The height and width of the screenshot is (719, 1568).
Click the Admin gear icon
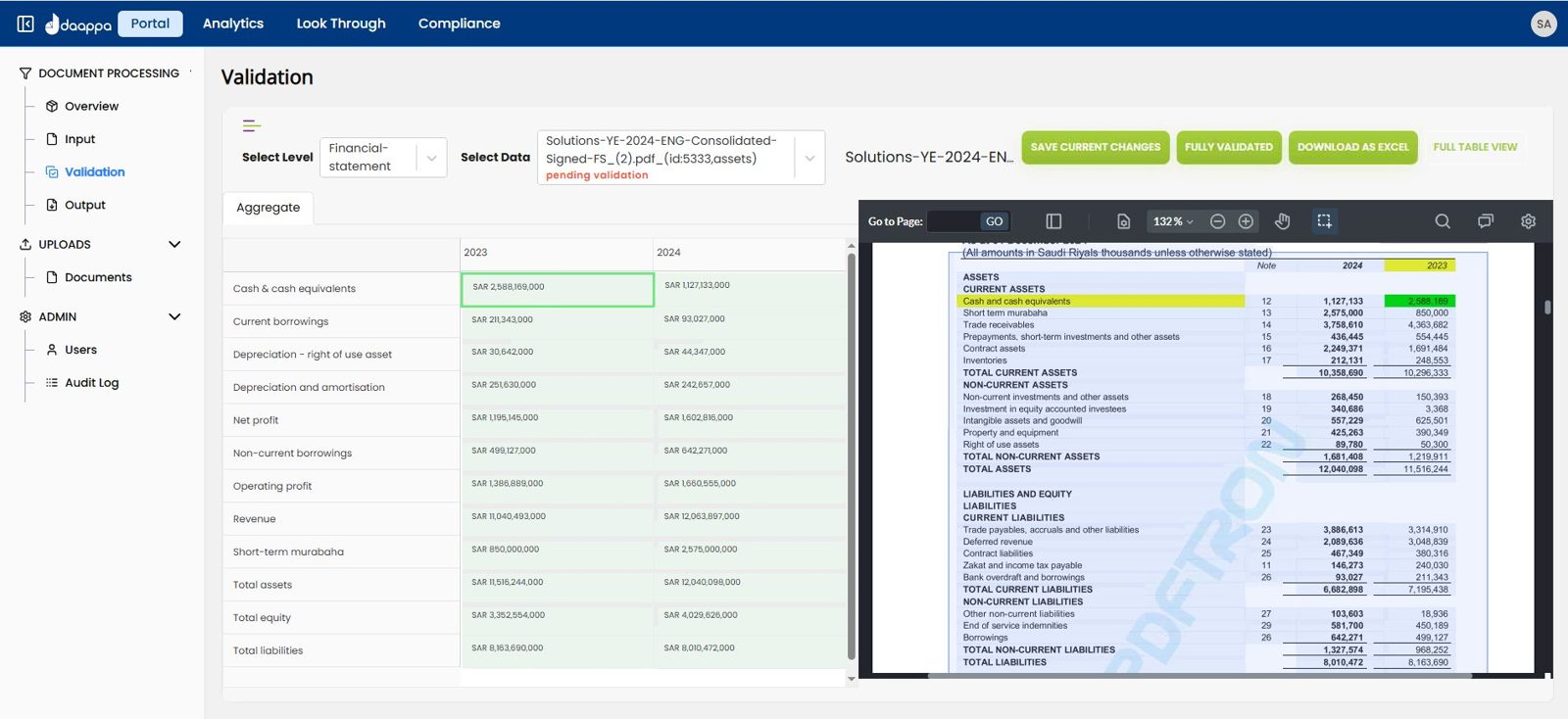coord(25,316)
